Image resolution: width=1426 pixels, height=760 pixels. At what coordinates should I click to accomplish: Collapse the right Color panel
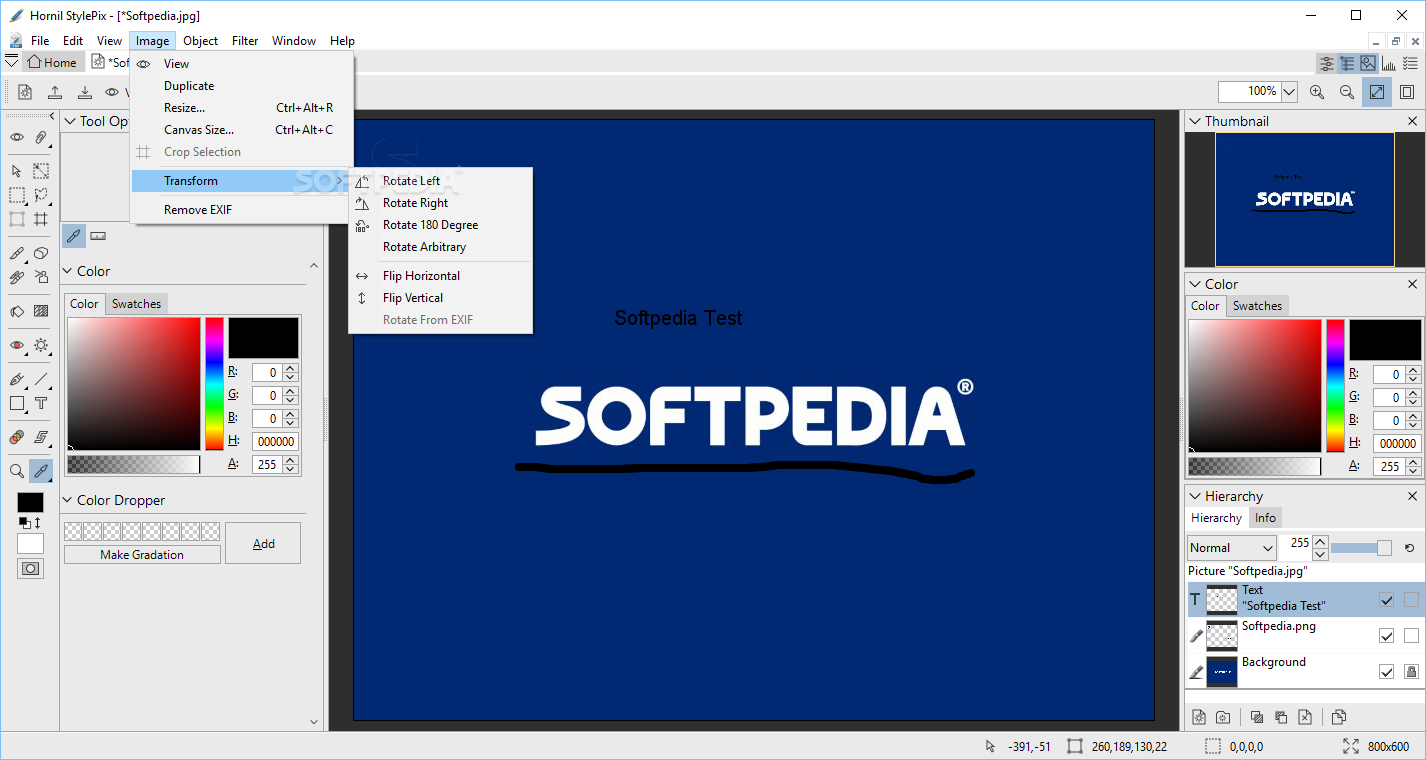[1194, 284]
